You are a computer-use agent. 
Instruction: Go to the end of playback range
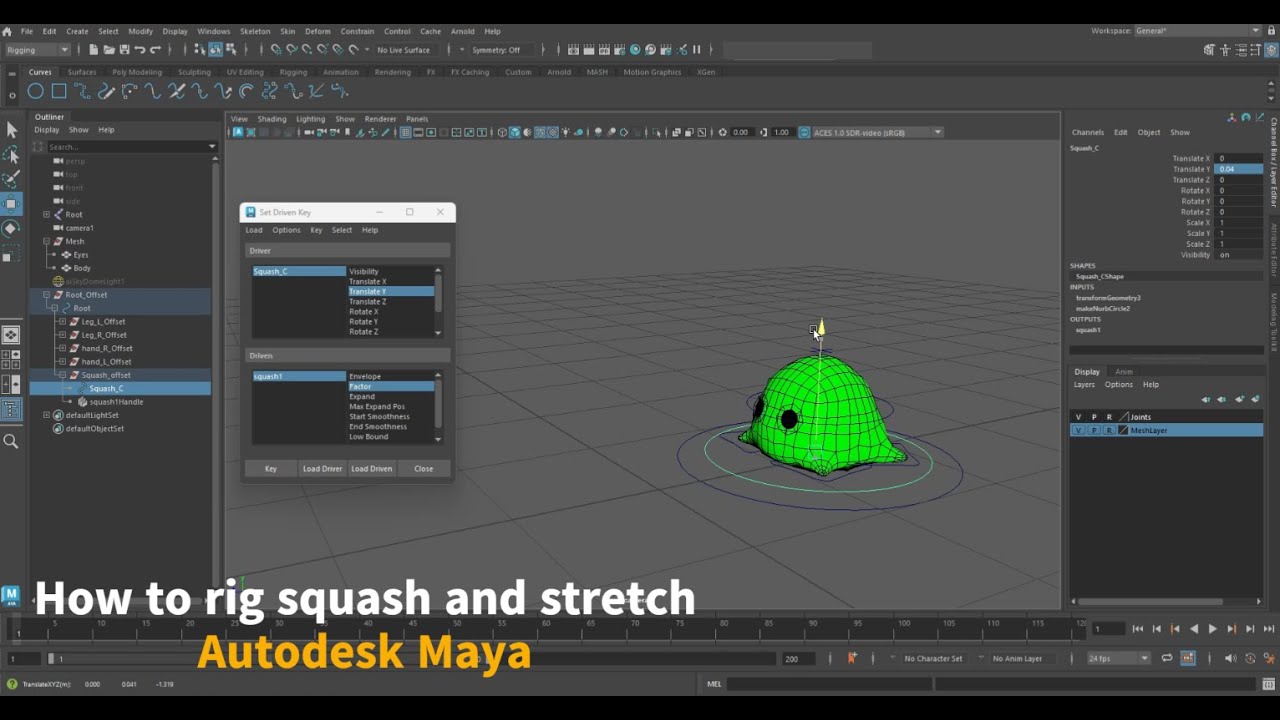click(x=1269, y=629)
